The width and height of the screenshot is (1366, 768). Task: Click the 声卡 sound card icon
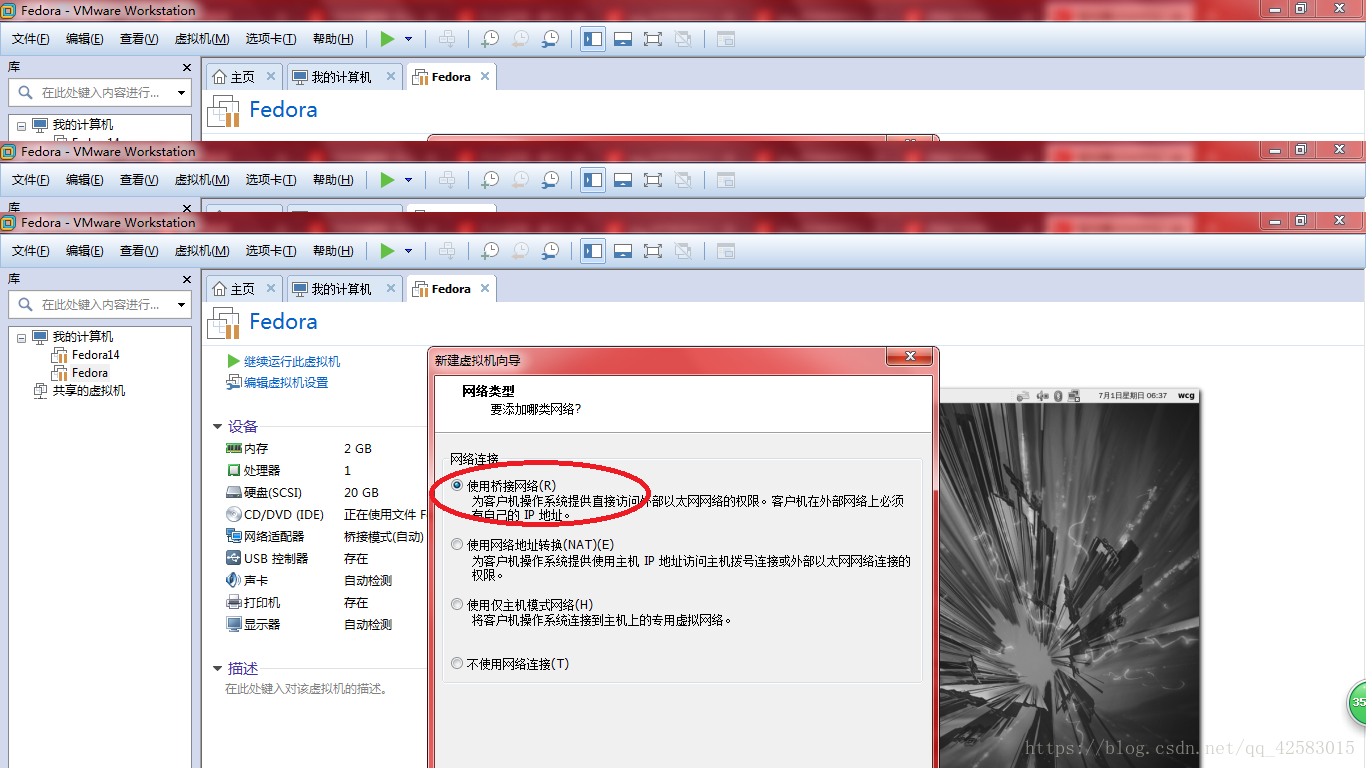(x=234, y=580)
